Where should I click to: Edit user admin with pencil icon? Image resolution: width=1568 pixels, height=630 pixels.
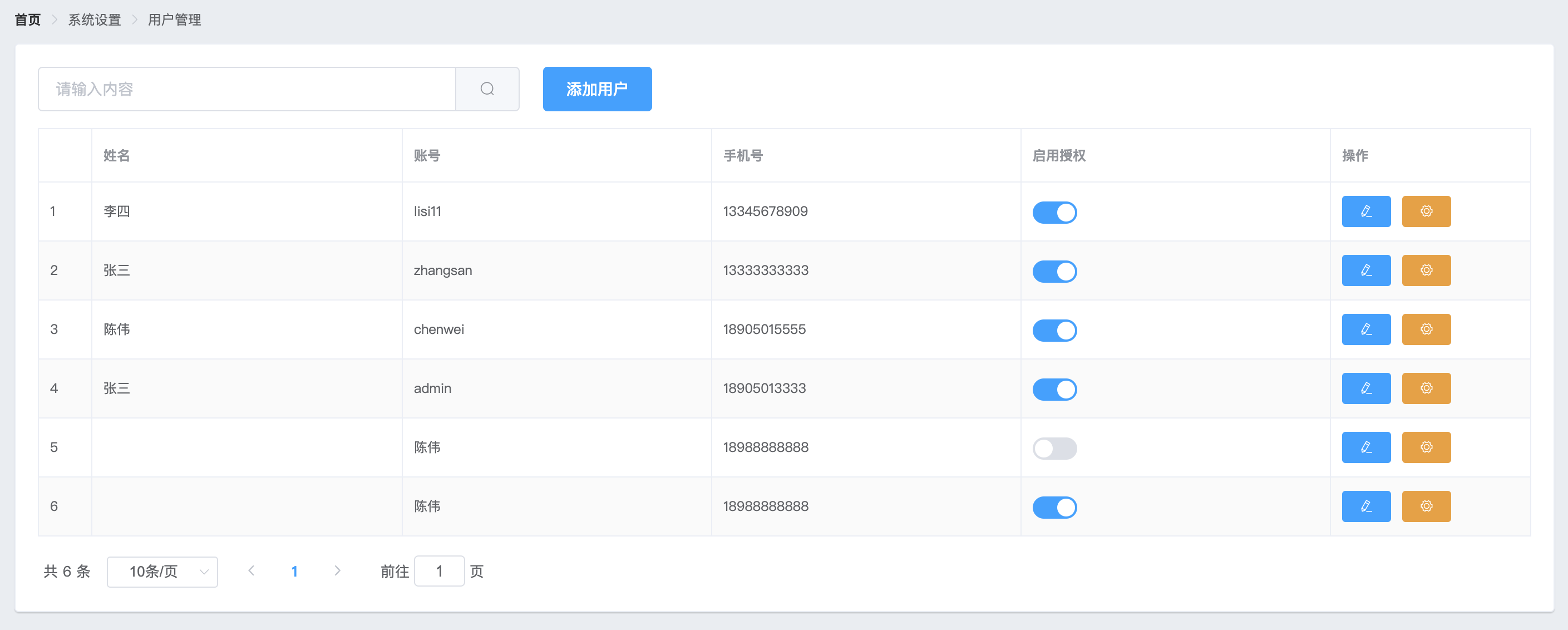(x=1366, y=388)
